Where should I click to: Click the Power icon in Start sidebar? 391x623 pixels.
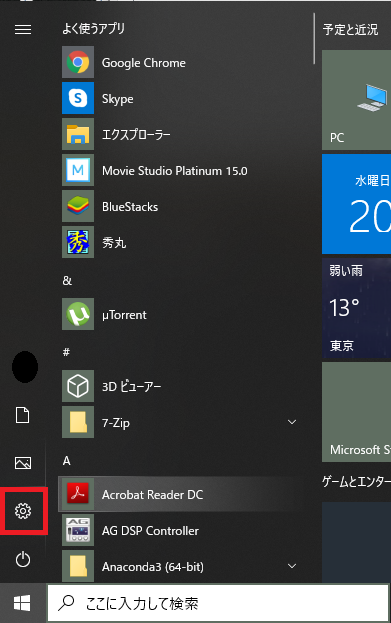23,559
